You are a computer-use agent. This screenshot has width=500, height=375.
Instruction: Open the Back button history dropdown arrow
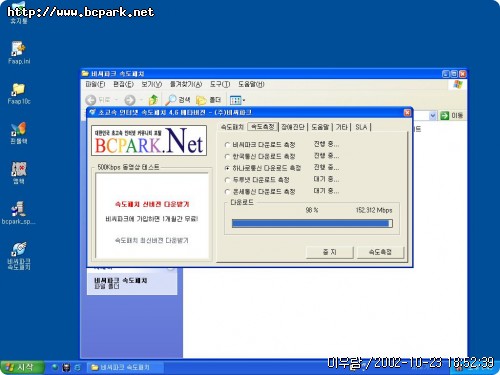click(116, 100)
